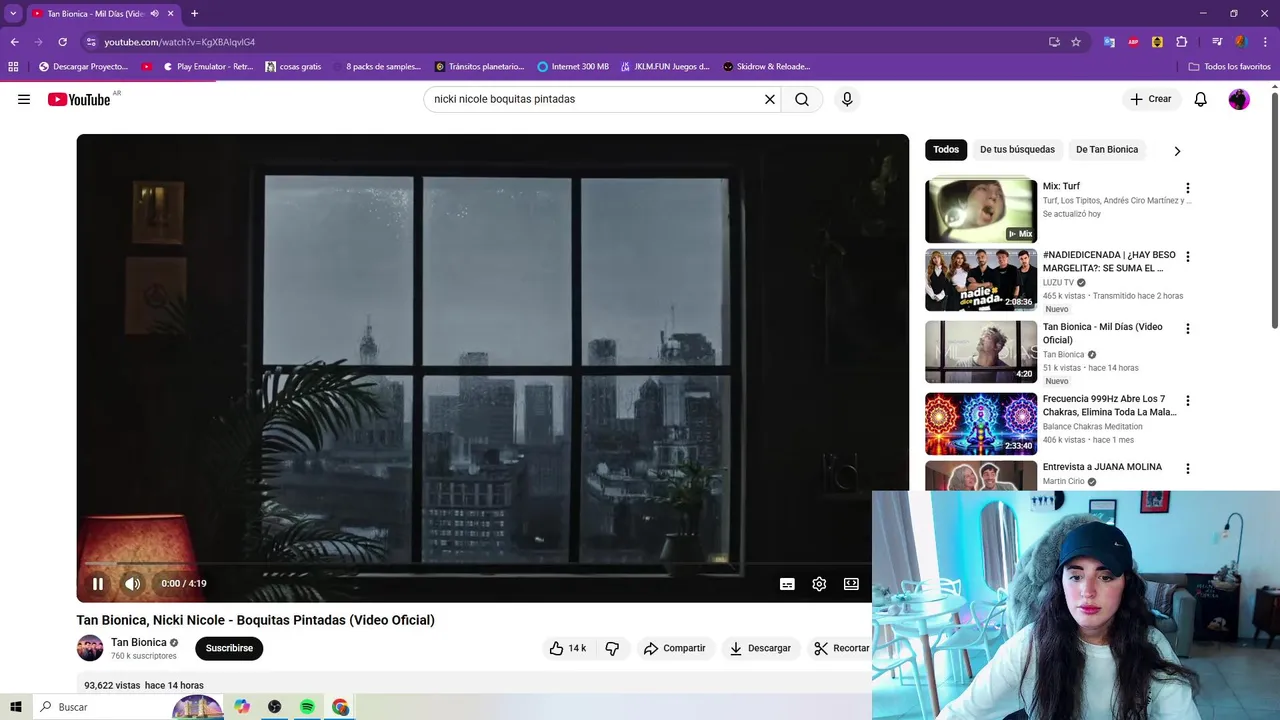The width and height of the screenshot is (1280, 720).
Task: Pause the video
Action: click(x=98, y=584)
